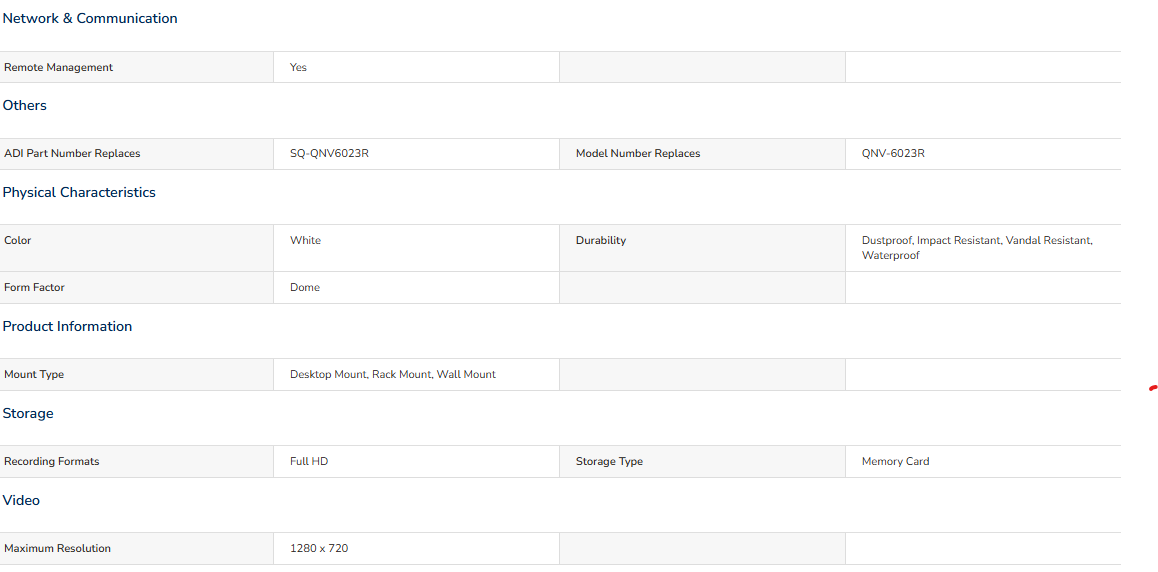Viewport: 1158px width, 572px height.
Task: Click the small red mark at right edge
Action: pos(1153,387)
